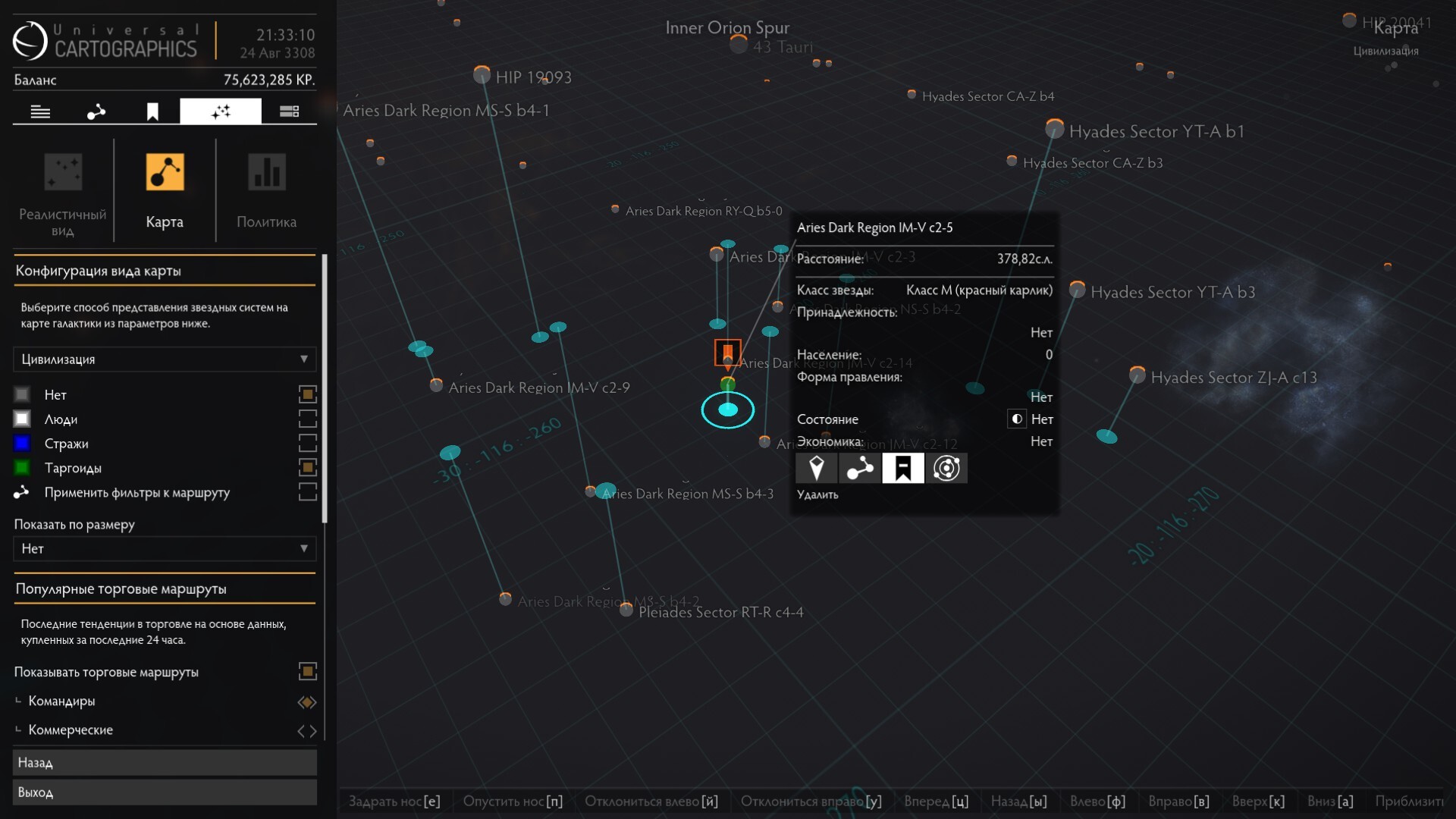Click Вперед [ц] control hint
1456x819 pixels.
pyautogui.click(x=936, y=802)
